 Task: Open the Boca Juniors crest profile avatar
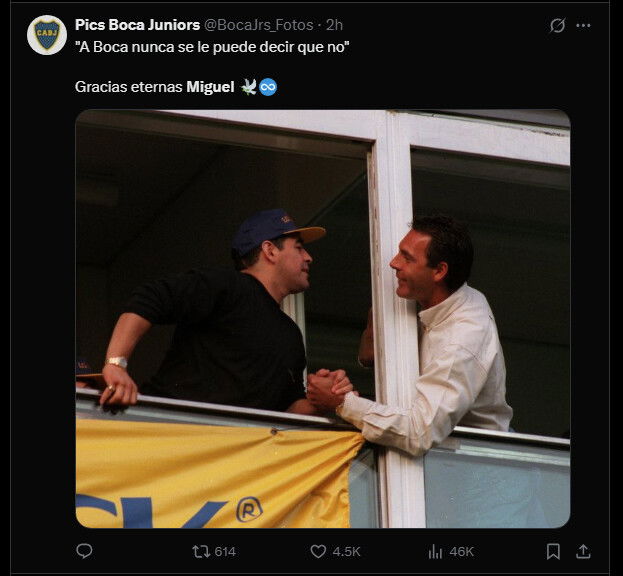(x=47, y=35)
